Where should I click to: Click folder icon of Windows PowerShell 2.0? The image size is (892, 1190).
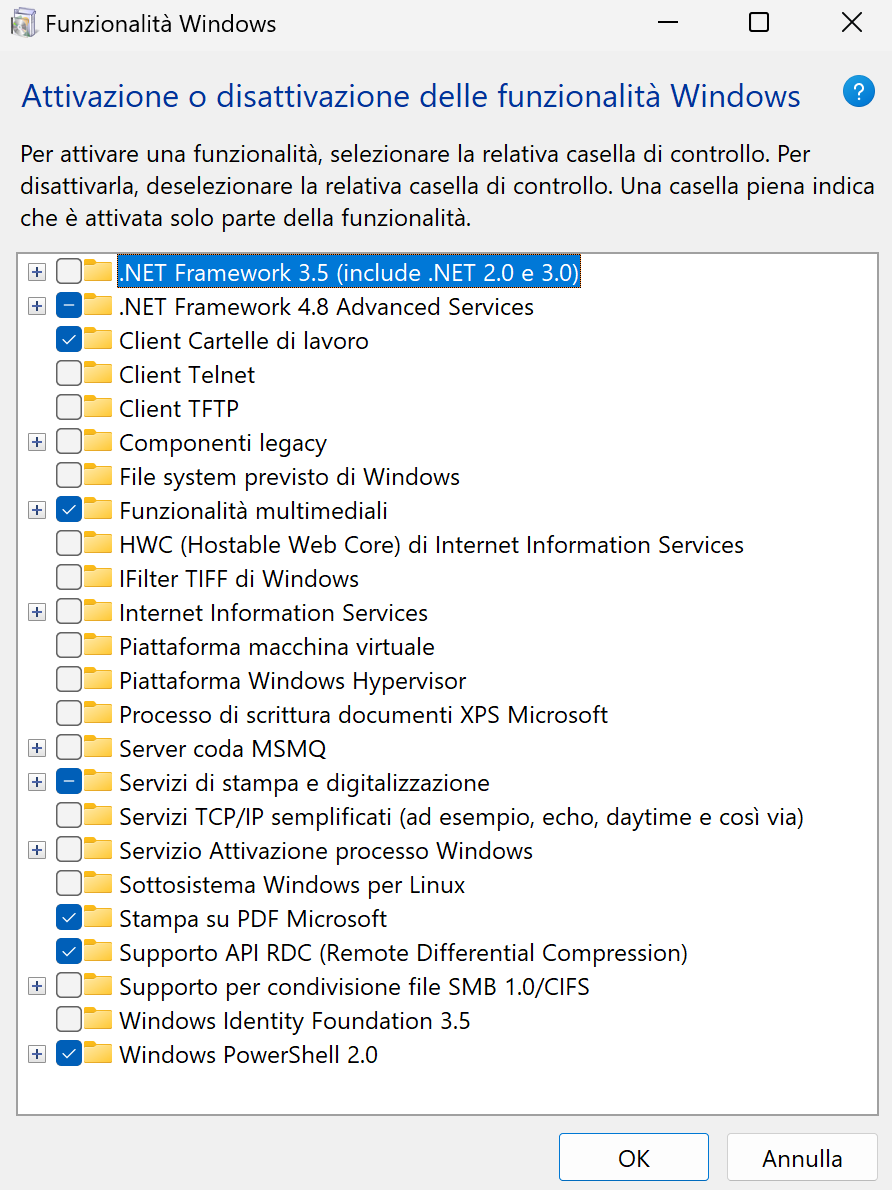coord(98,1055)
